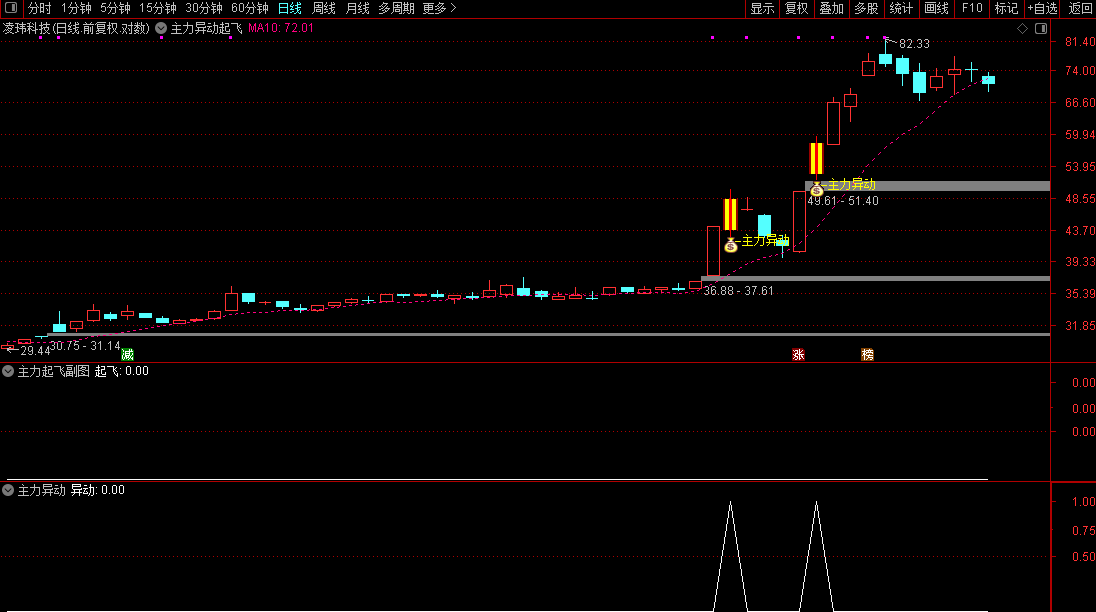Open the 多股 multi-stock view
The image size is (1096, 612).
866,8
